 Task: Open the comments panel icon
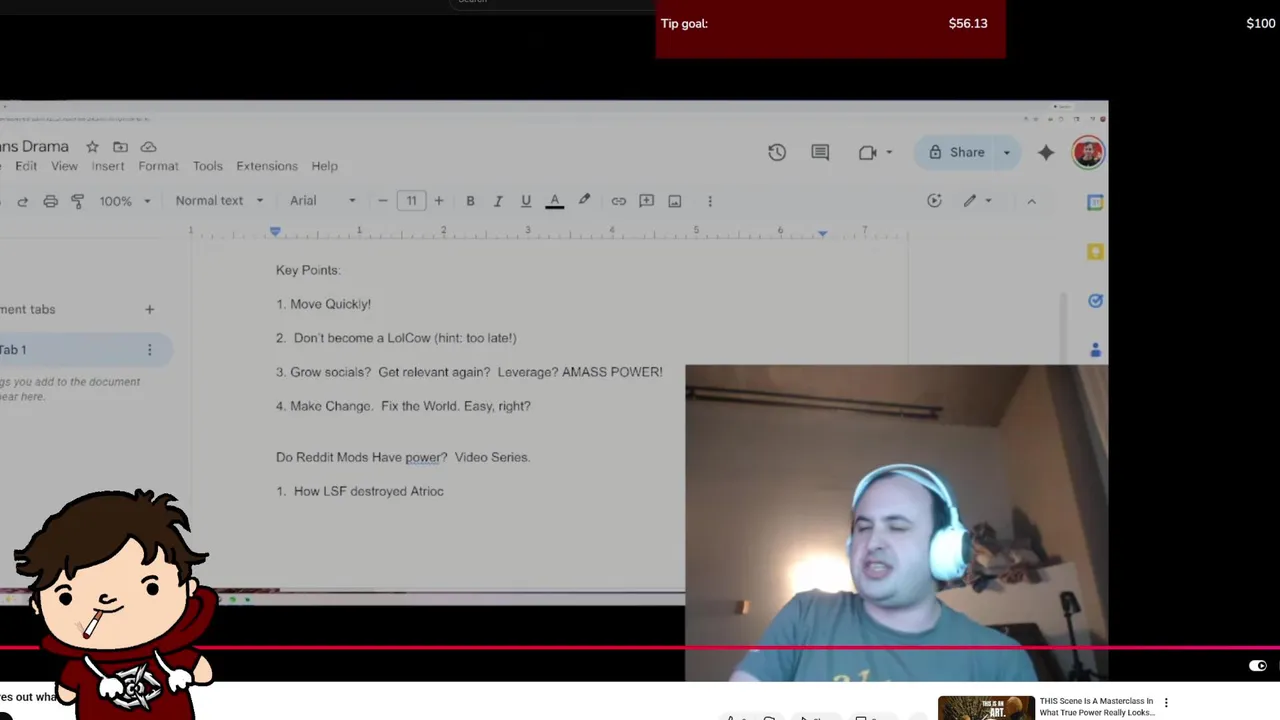click(820, 152)
